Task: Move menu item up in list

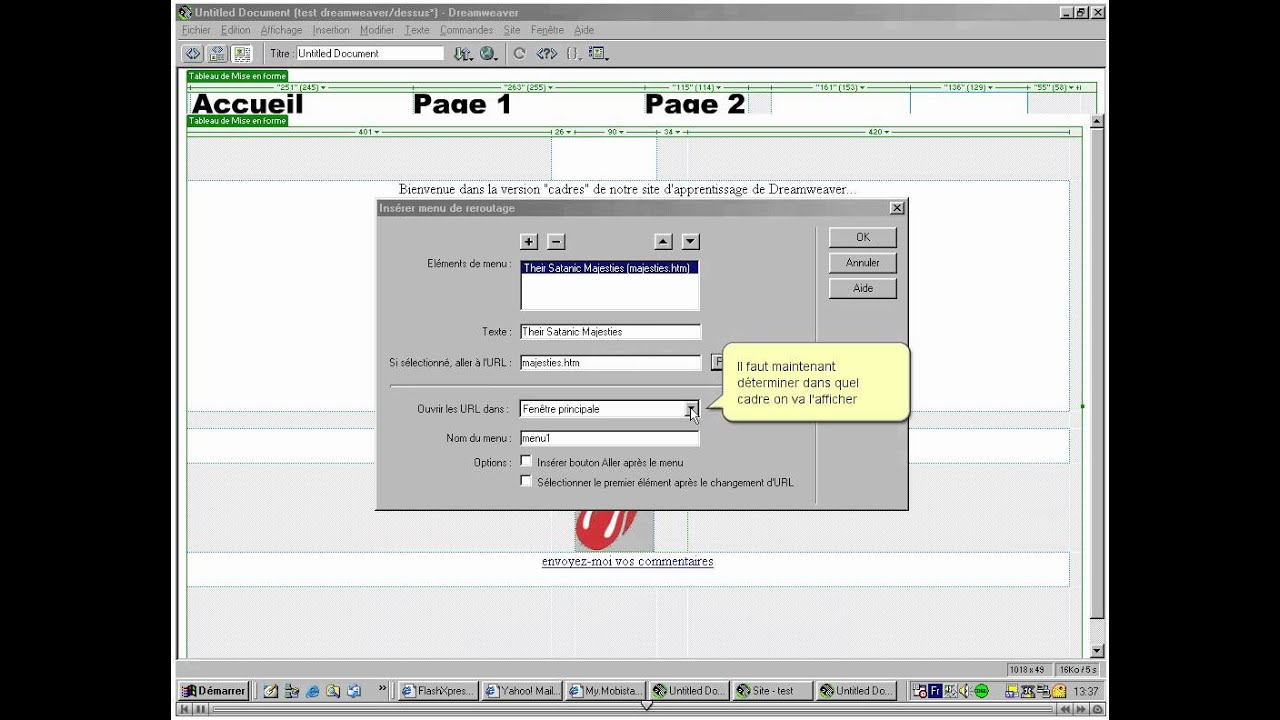Action: (x=663, y=241)
